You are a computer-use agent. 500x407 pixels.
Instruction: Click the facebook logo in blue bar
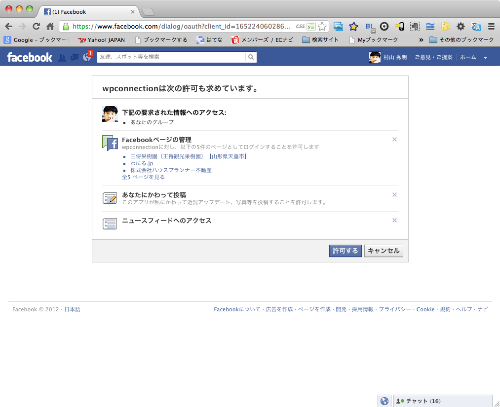click(30, 57)
